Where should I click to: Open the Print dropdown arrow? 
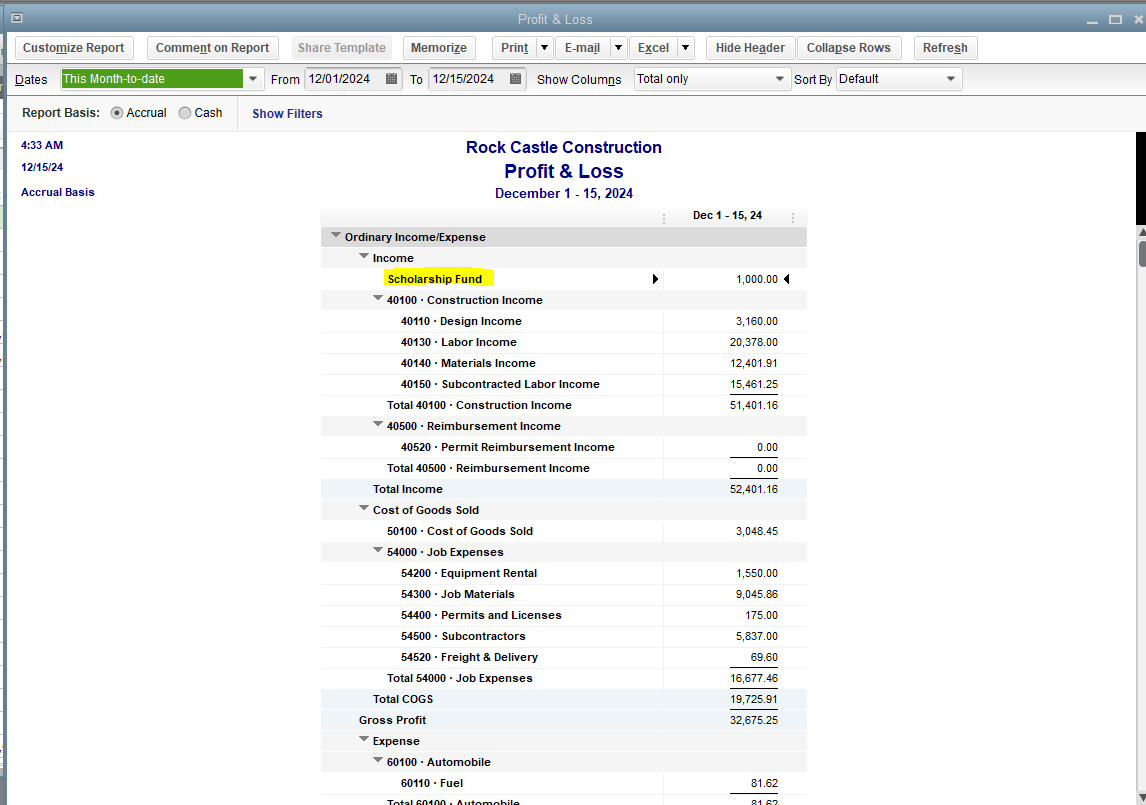[x=544, y=48]
